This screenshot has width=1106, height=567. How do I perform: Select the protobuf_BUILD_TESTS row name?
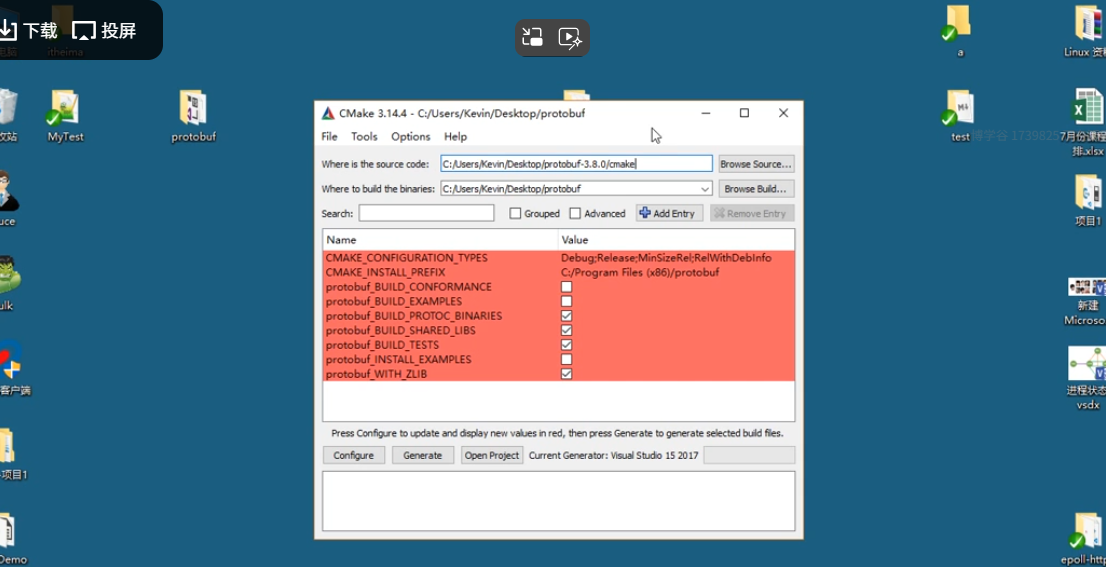click(x=382, y=345)
